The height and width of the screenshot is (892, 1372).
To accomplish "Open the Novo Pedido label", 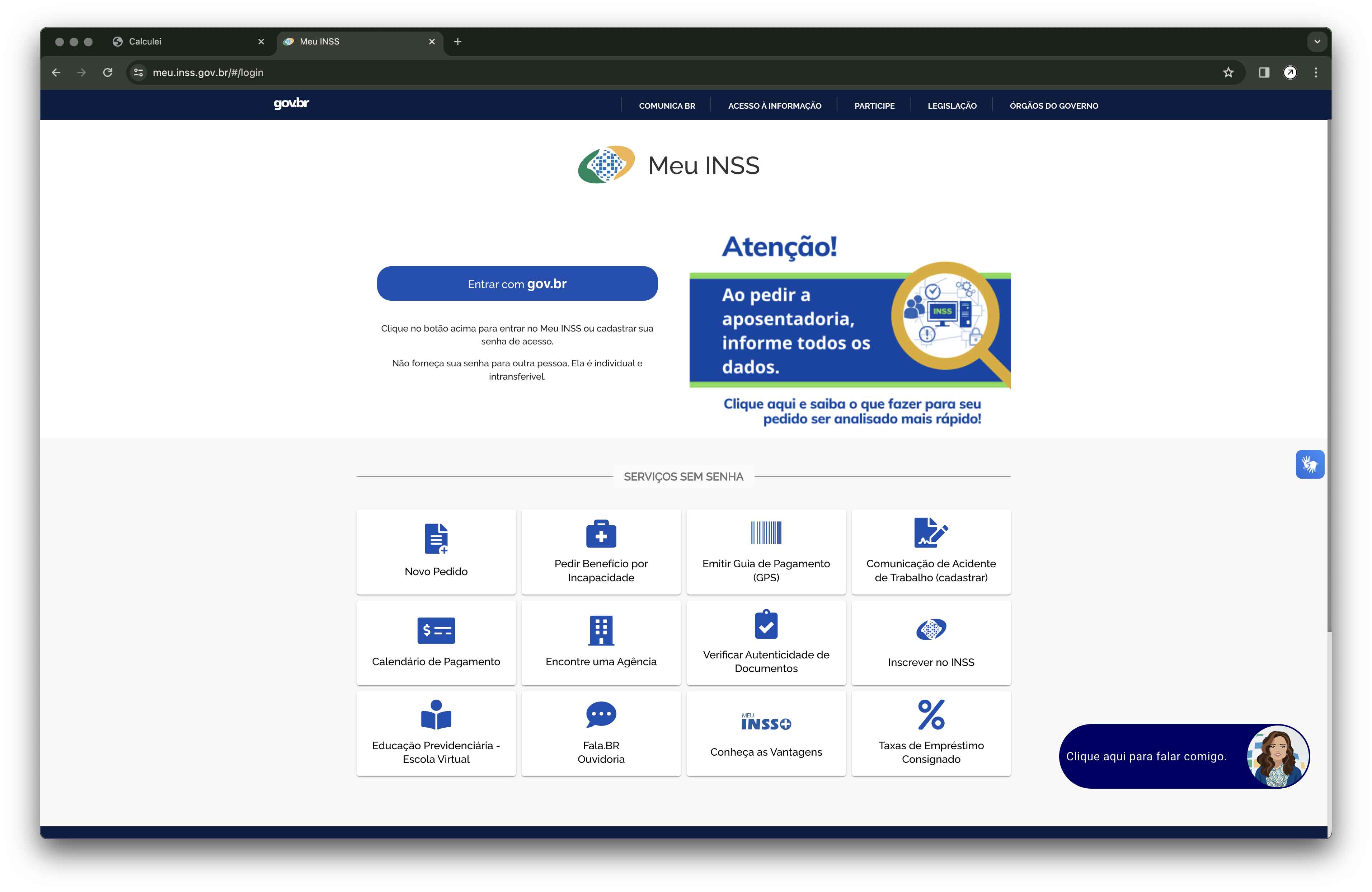I will pyautogui.click(x=436, y=572).
